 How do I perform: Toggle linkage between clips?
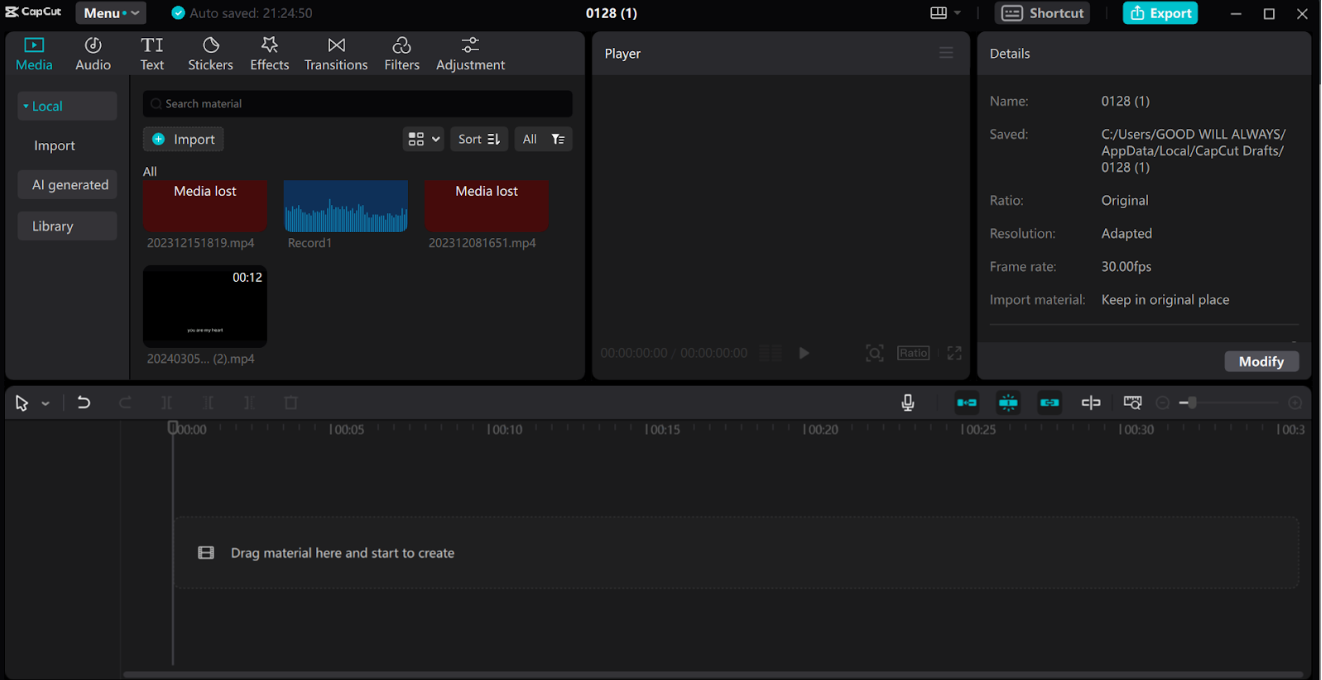pos(1049,403)
